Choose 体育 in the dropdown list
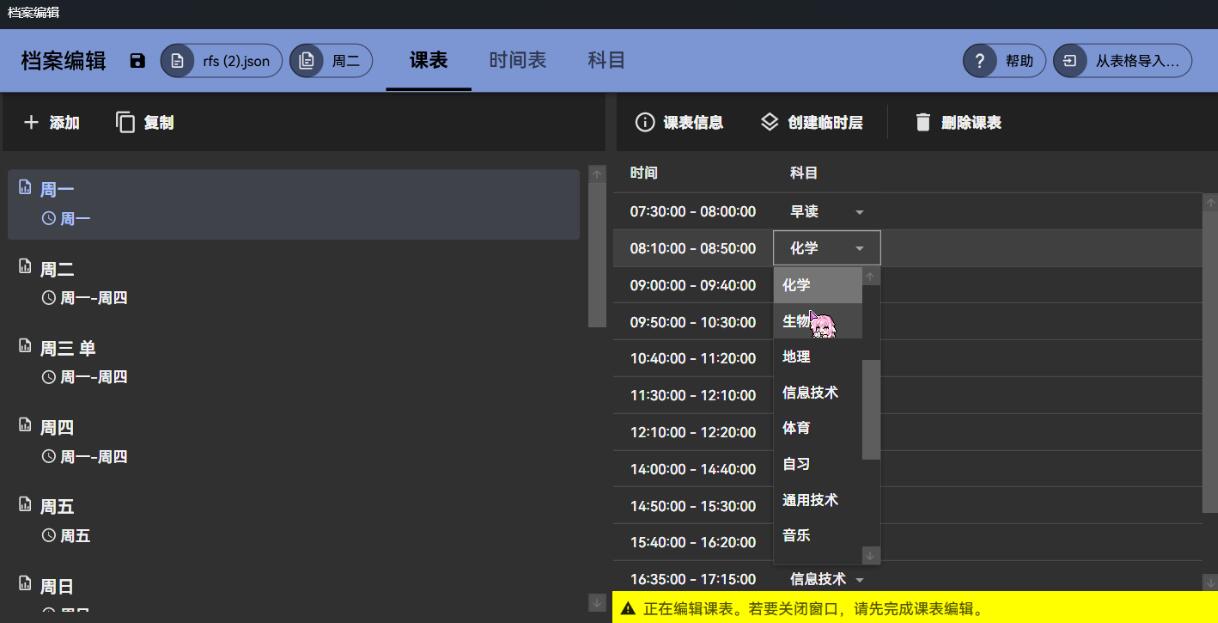Screen dimensions: 1218x623 pyautogui.click(x=818, y=428)
